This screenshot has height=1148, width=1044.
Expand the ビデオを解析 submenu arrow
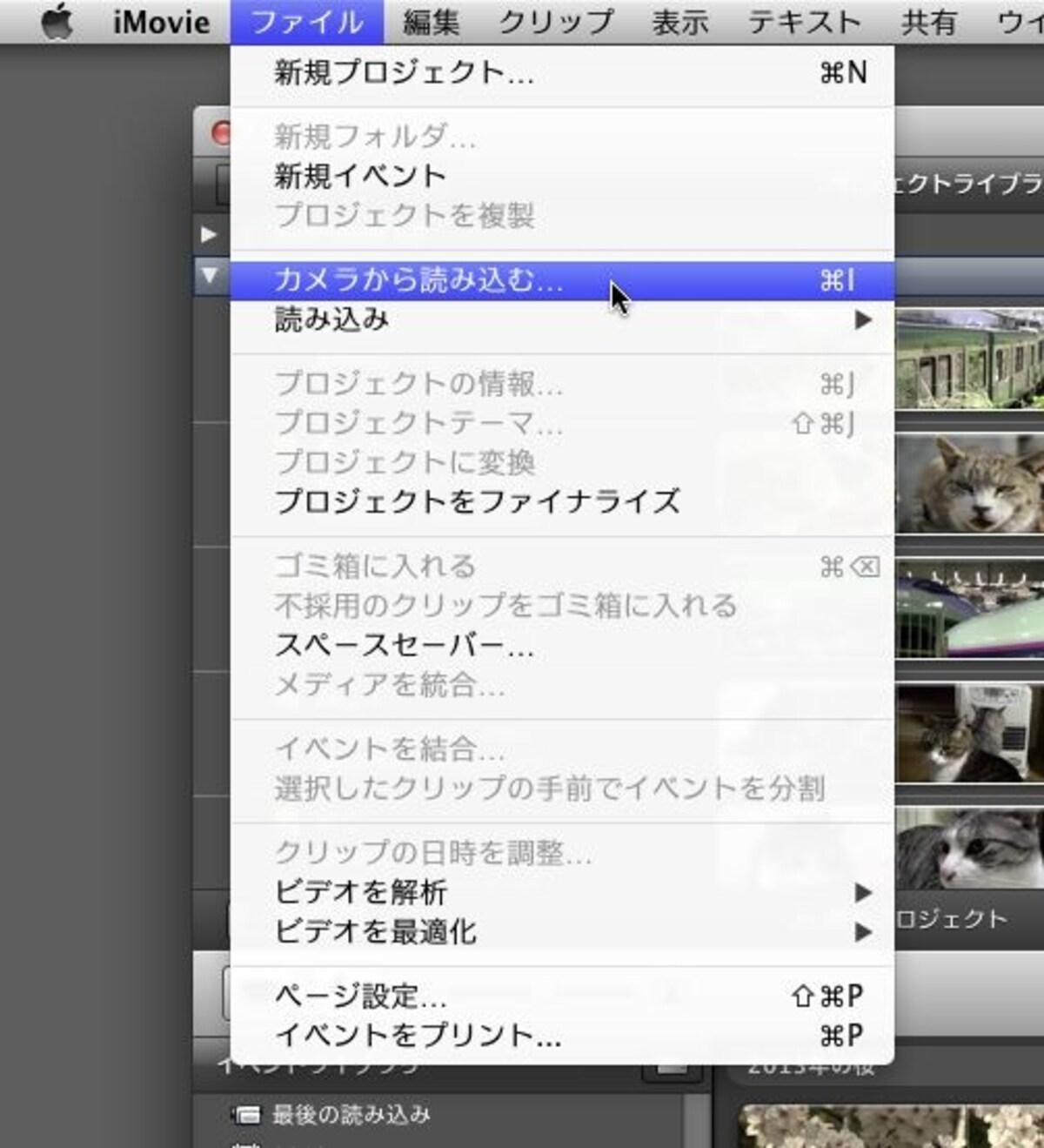point(862,892)
